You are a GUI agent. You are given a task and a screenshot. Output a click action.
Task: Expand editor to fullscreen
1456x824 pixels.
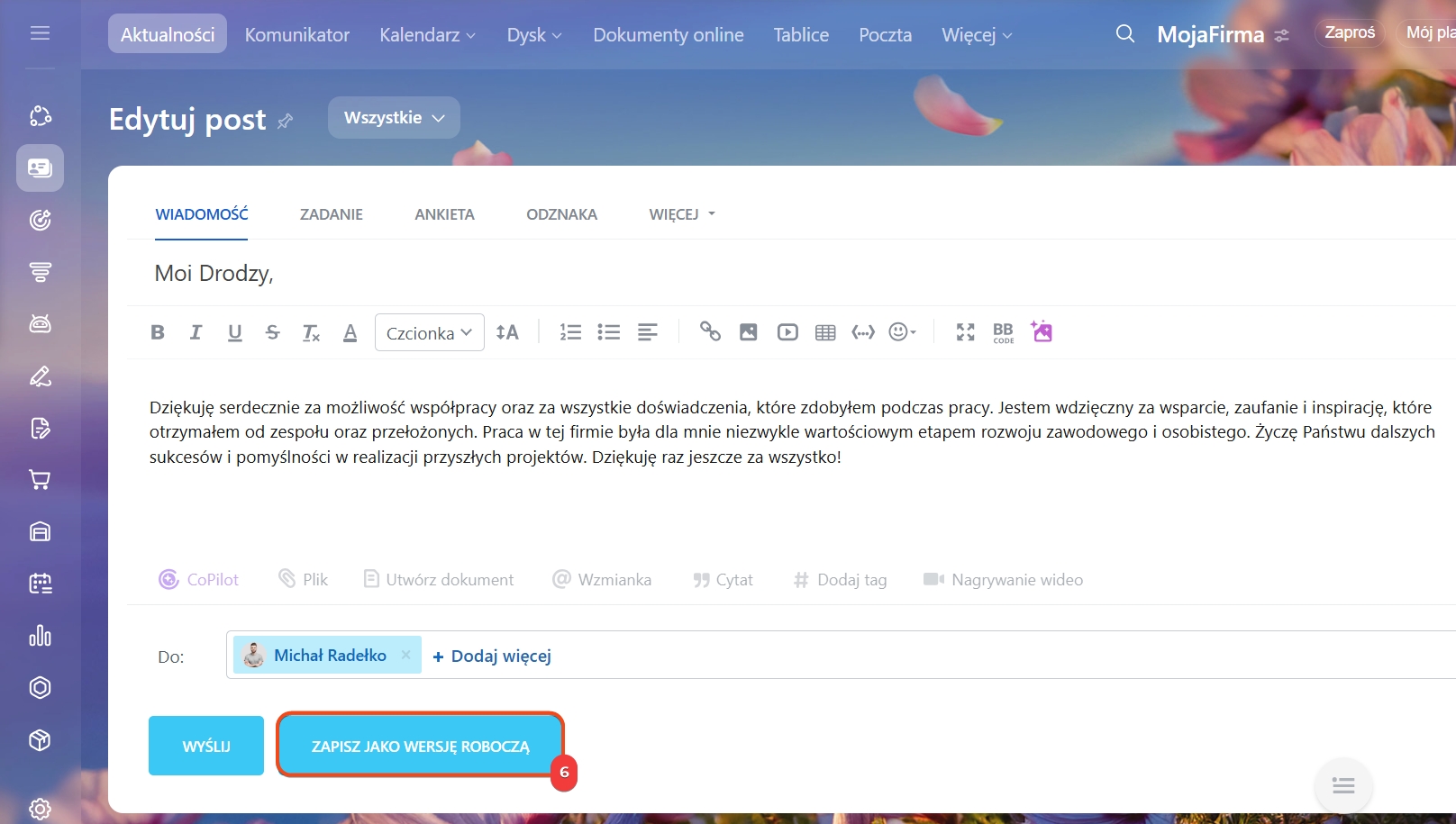[x=965, y=332]
